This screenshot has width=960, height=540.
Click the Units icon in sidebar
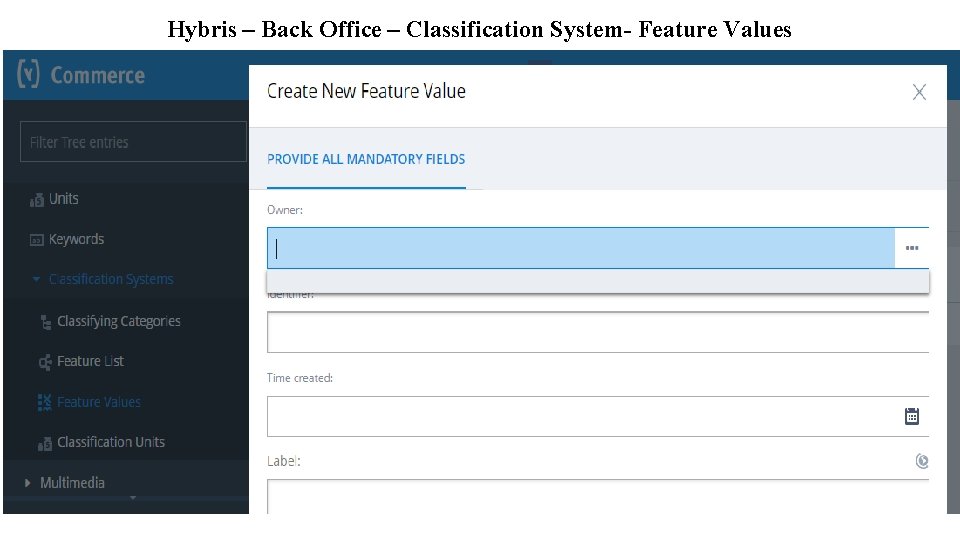[x=37, y=200]
